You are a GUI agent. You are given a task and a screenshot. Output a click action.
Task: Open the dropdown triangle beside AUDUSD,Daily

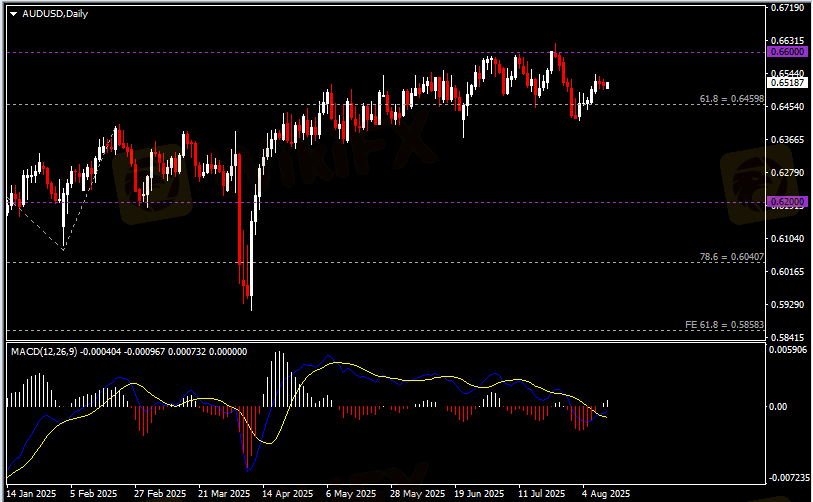click(x=14, y=13)
